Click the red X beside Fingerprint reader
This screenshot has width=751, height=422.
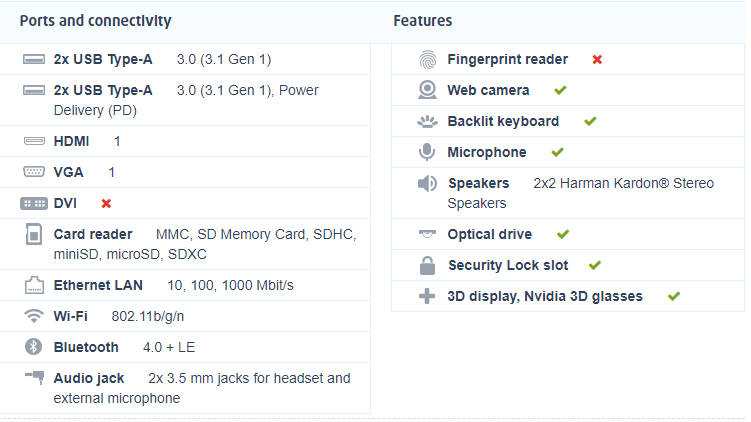597,59
